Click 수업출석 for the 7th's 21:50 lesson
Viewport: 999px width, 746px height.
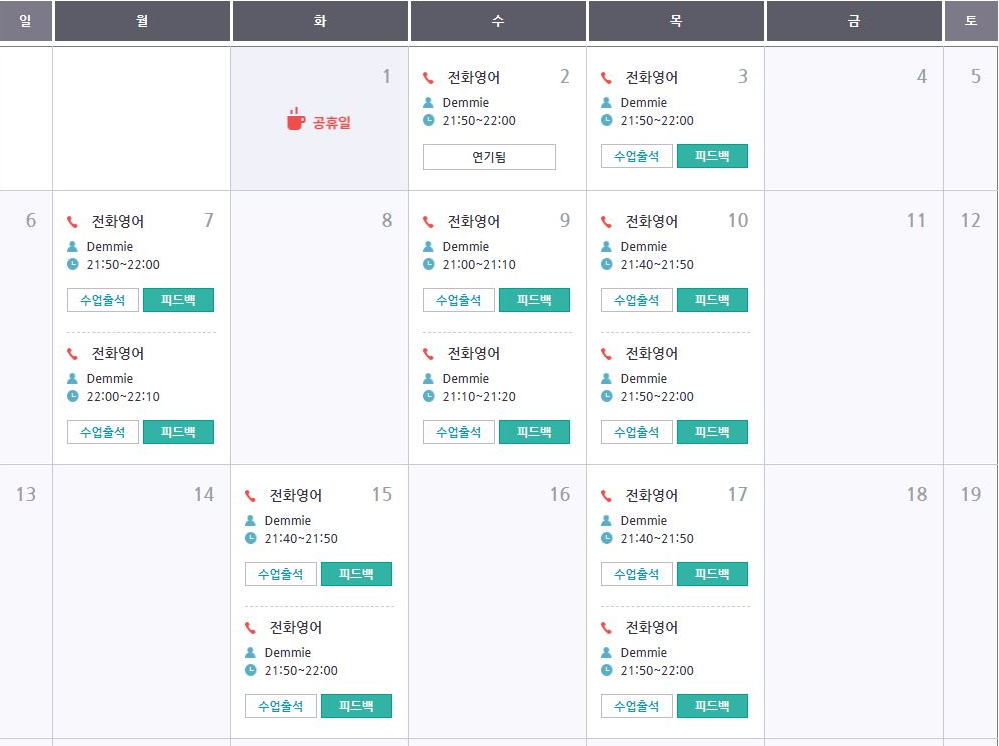click(103, 300)
